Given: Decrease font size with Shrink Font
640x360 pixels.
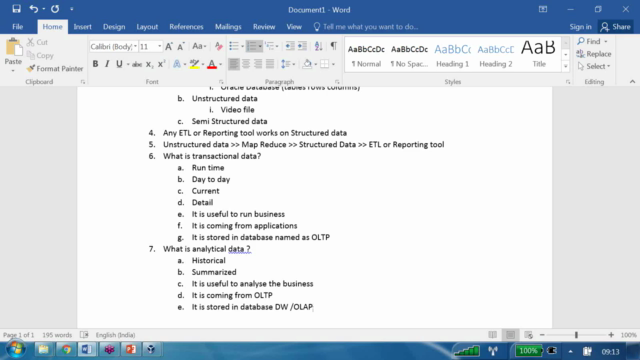Looking at the screenshot, I should [181, 47].
